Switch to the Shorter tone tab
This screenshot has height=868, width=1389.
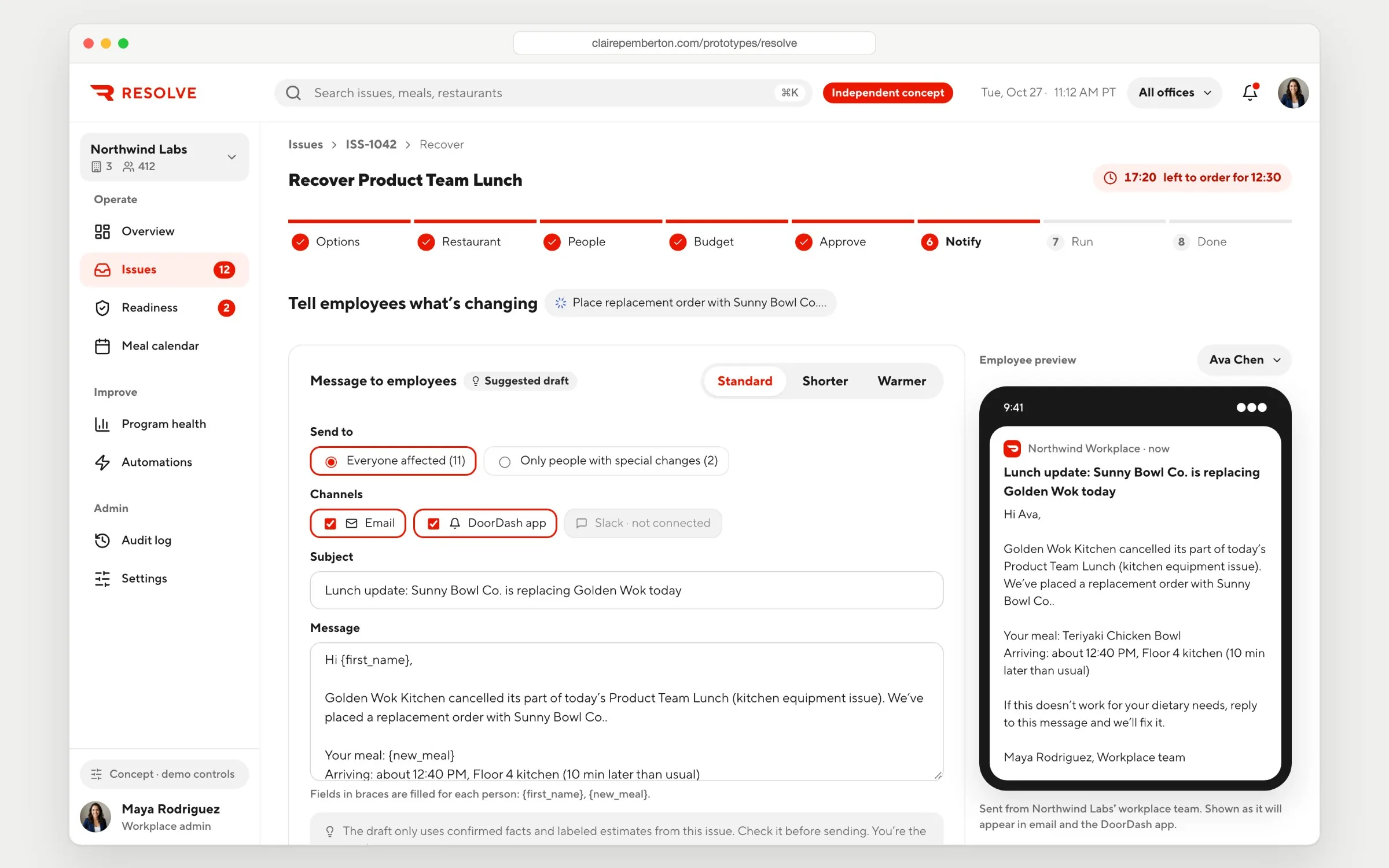[x=825, y=381]
